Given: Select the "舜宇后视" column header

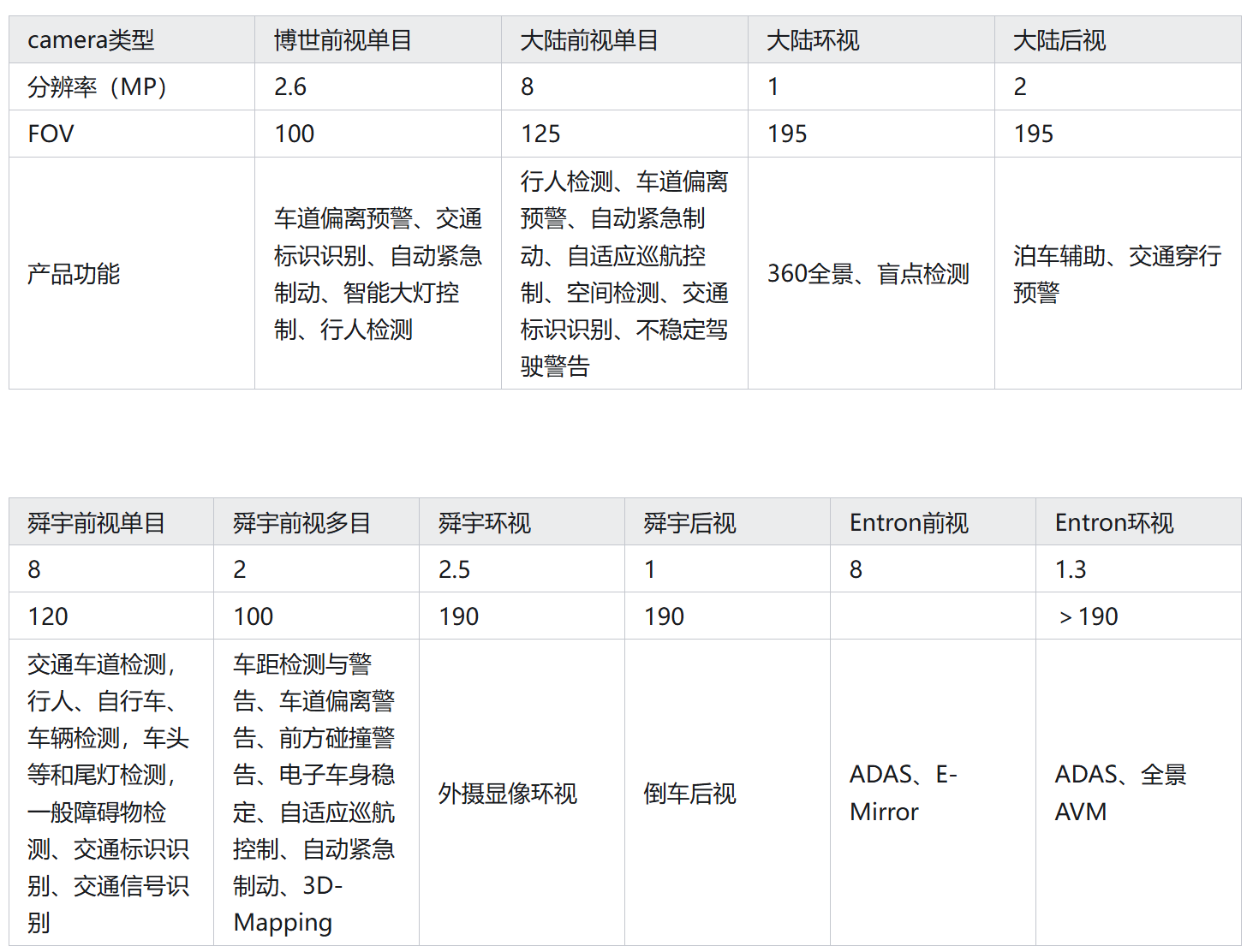Looking at the screenshot, I should pos(727,522).
